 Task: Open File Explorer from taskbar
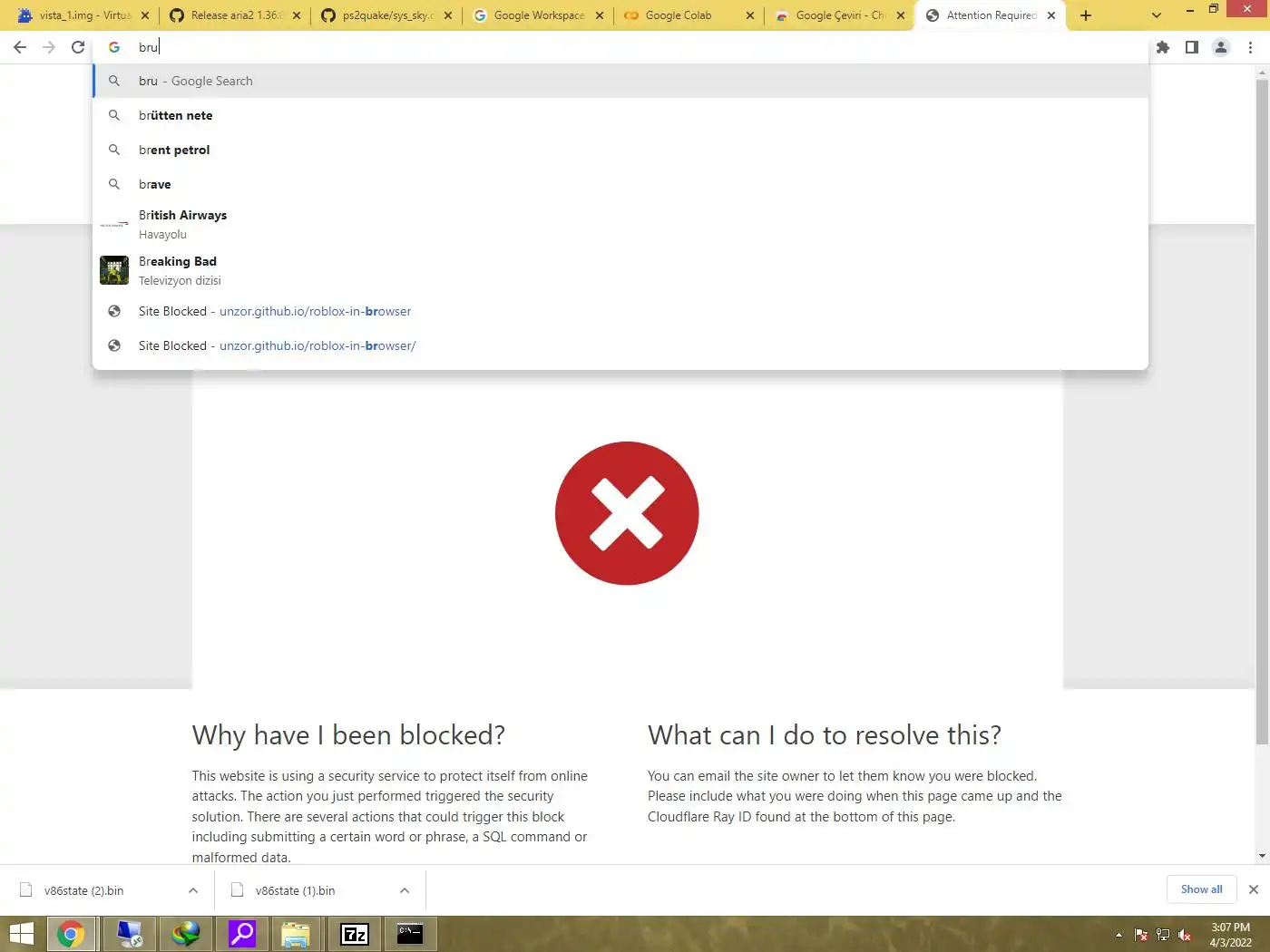(296, 934)
